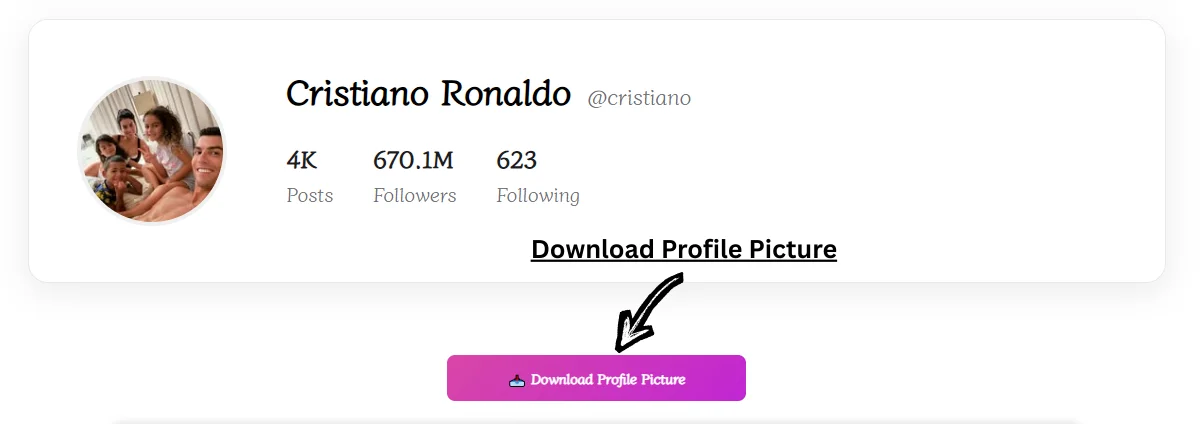
Task: Click the underlined Download Profile Picture heading
Action: (684, 249)
